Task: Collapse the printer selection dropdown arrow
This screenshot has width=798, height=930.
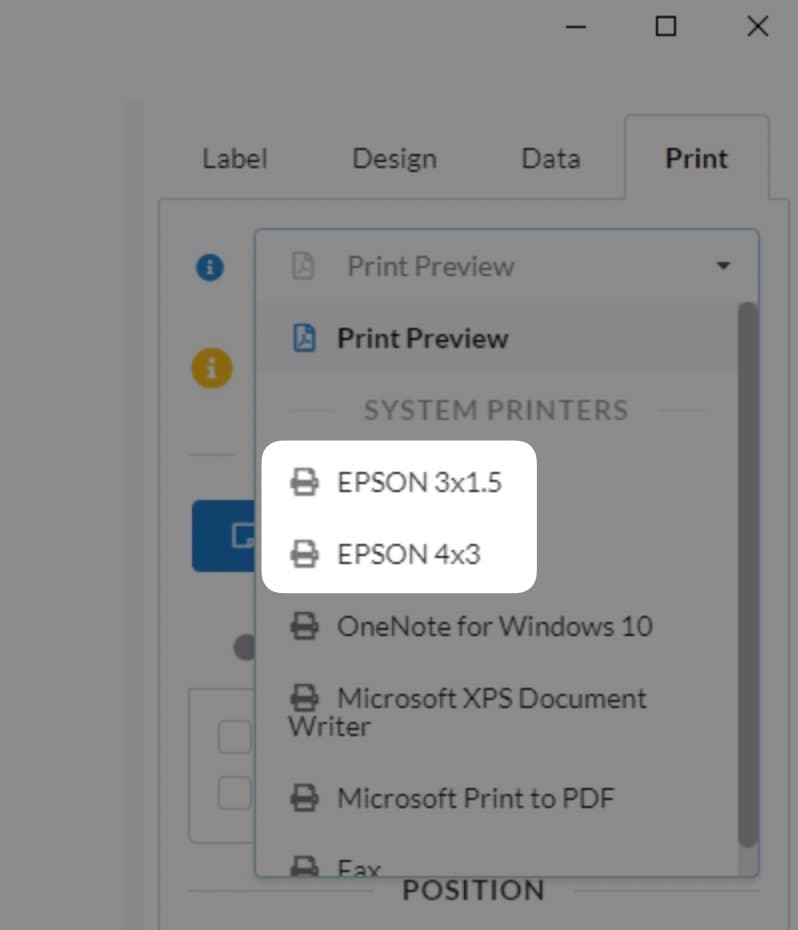Action: (x=724, y=265)
